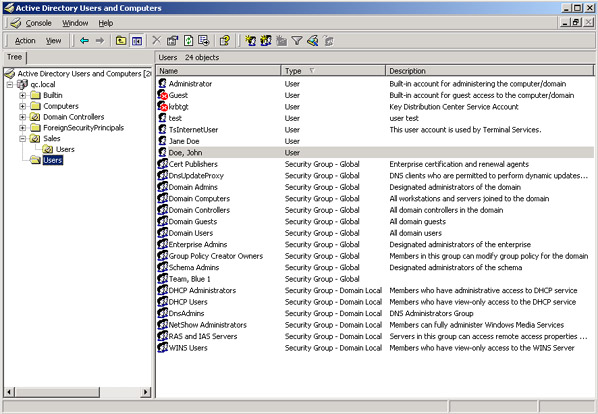Image resolution: width=598 pixels, height=414 pixels.
Task: Click the Filter funnel toolbar icon
Action: point(297,40)
